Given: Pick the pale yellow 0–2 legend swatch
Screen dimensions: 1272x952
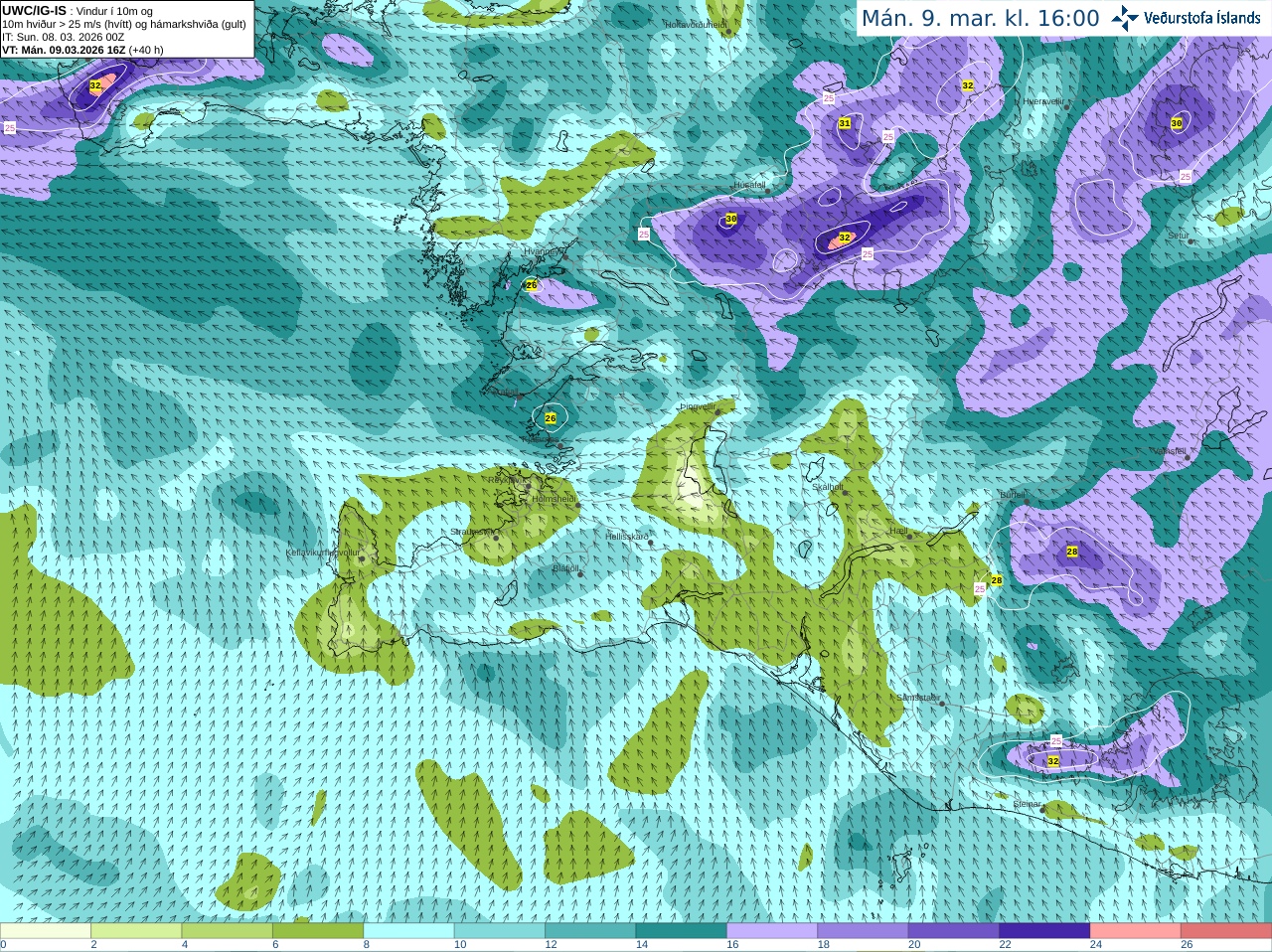Looking at the screenshot, I should [46, 931].
